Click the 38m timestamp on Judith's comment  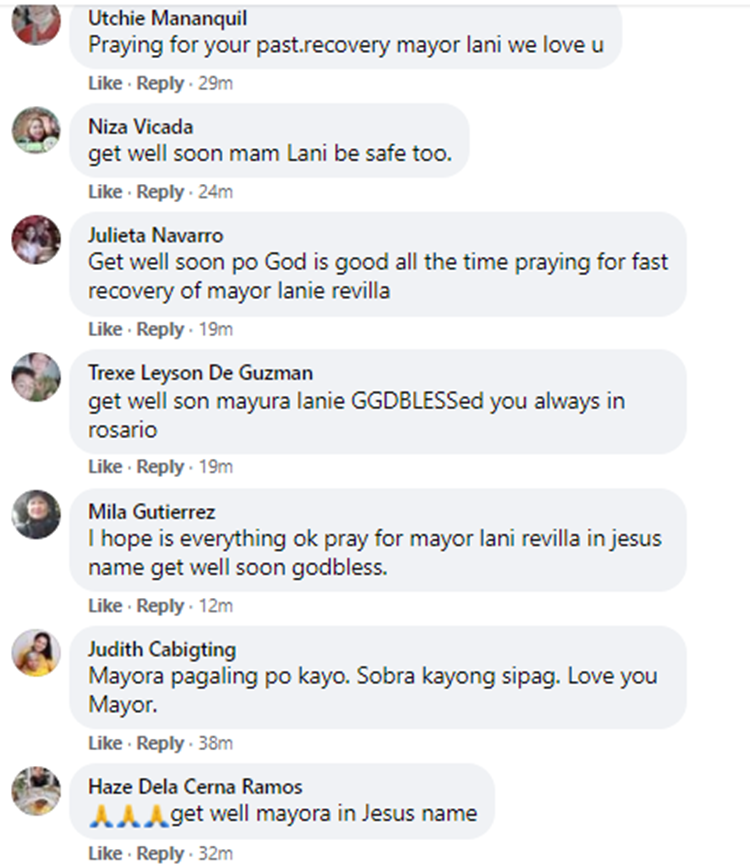point(215,744)
